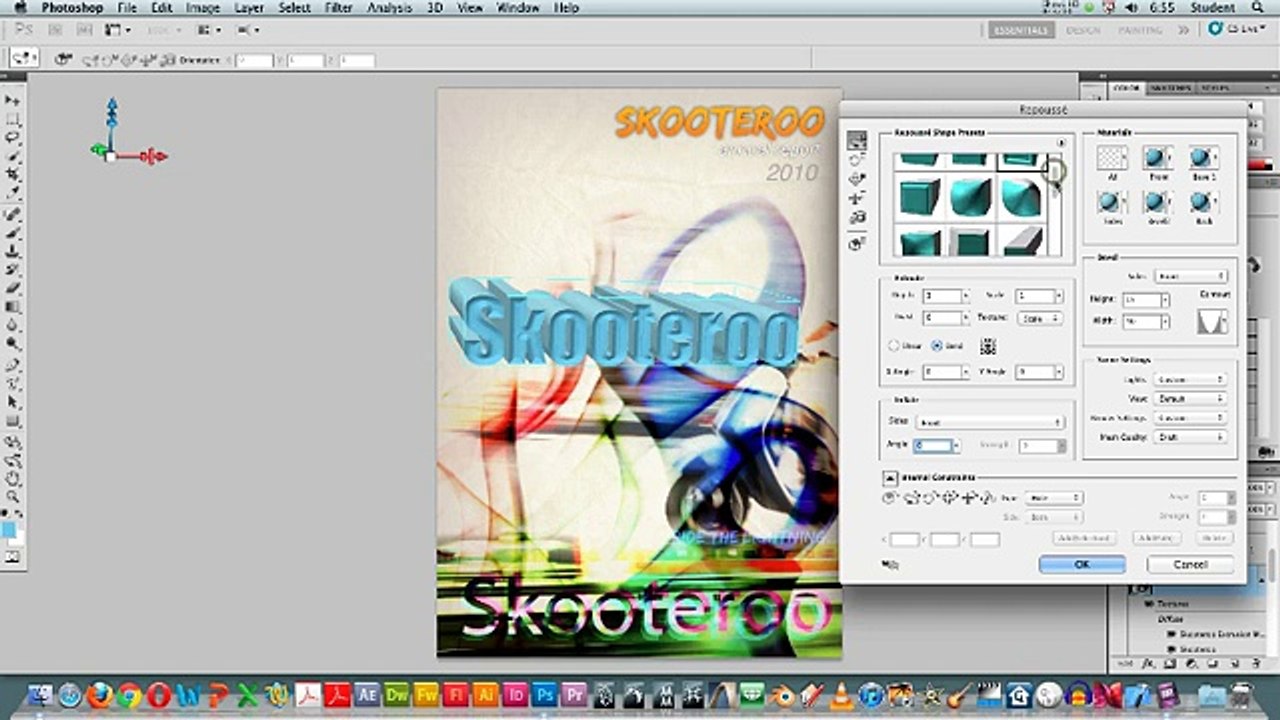Select the Front material thumbnail
The height and width of the screenshot is (720, 1280).
1158,157
